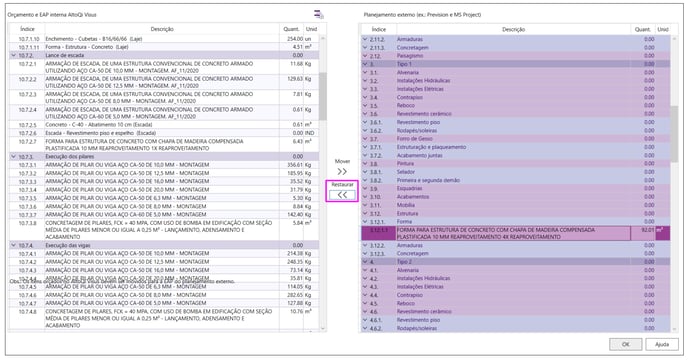Select row 10.7.3.5 Armação de pilar 6,3 MM
This screenshot has height=360, width=688.
tap(164, 198)
